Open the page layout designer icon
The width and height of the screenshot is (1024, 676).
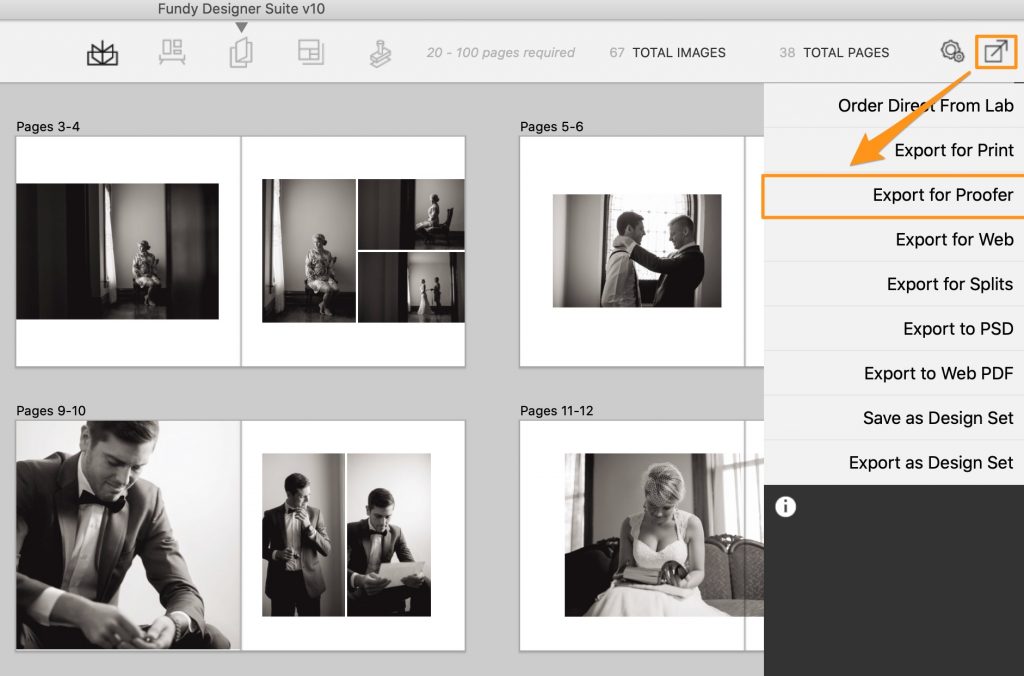[311, 52]
